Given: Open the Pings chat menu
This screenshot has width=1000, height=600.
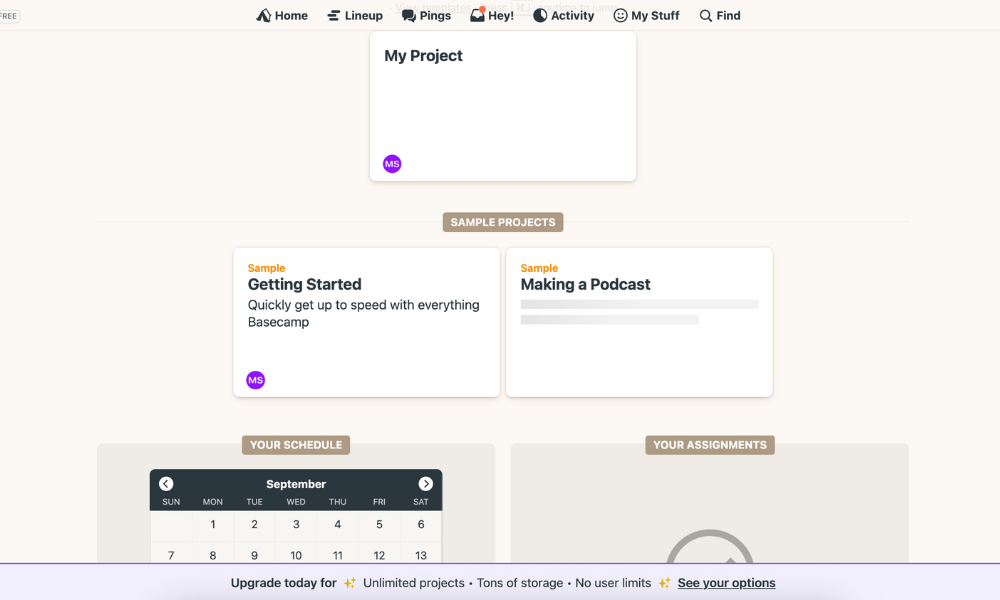Looking at the screenshot, I should click(426, 16).
